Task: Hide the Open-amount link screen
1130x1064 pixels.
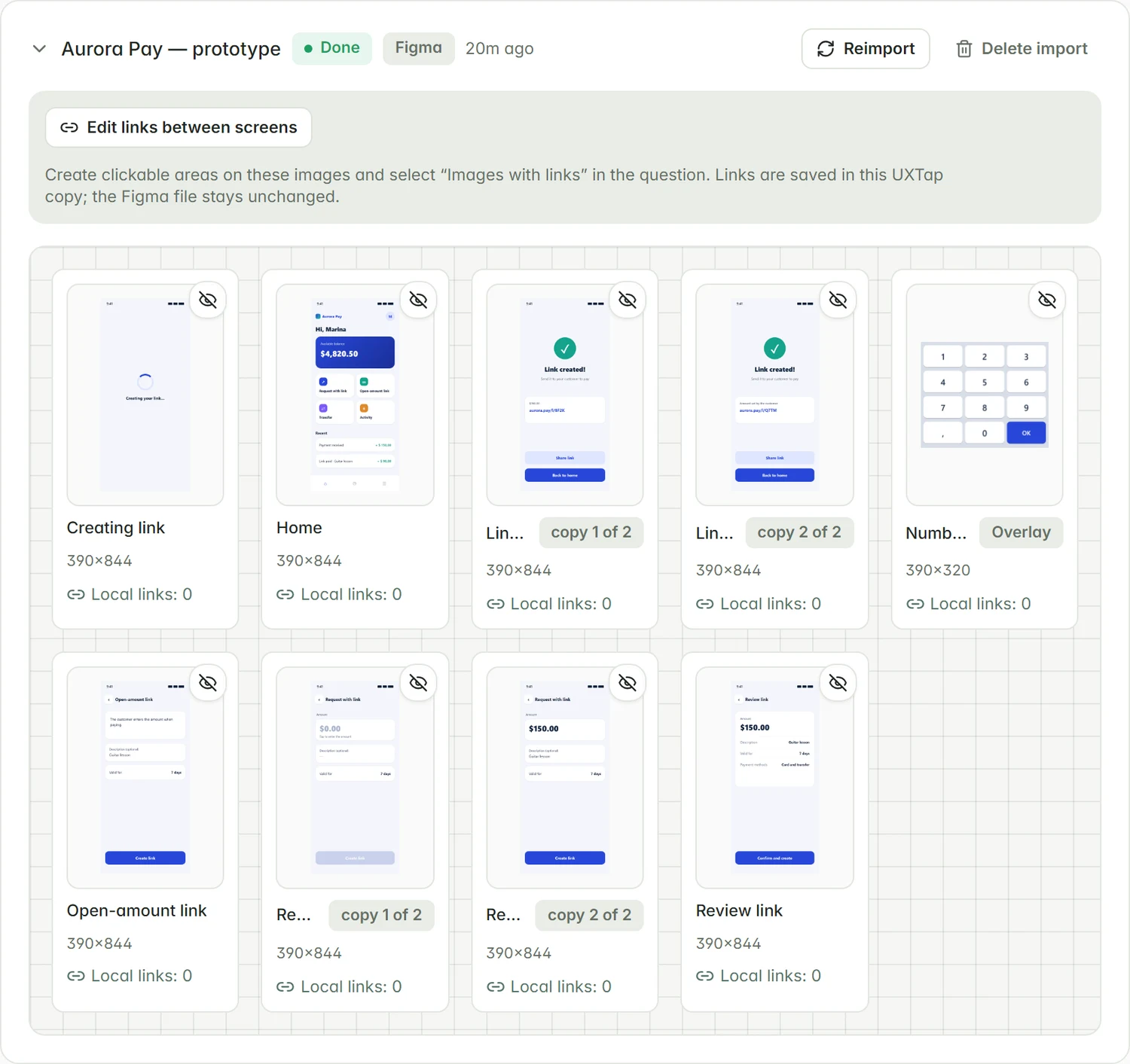Action: [x=208, y=683]
